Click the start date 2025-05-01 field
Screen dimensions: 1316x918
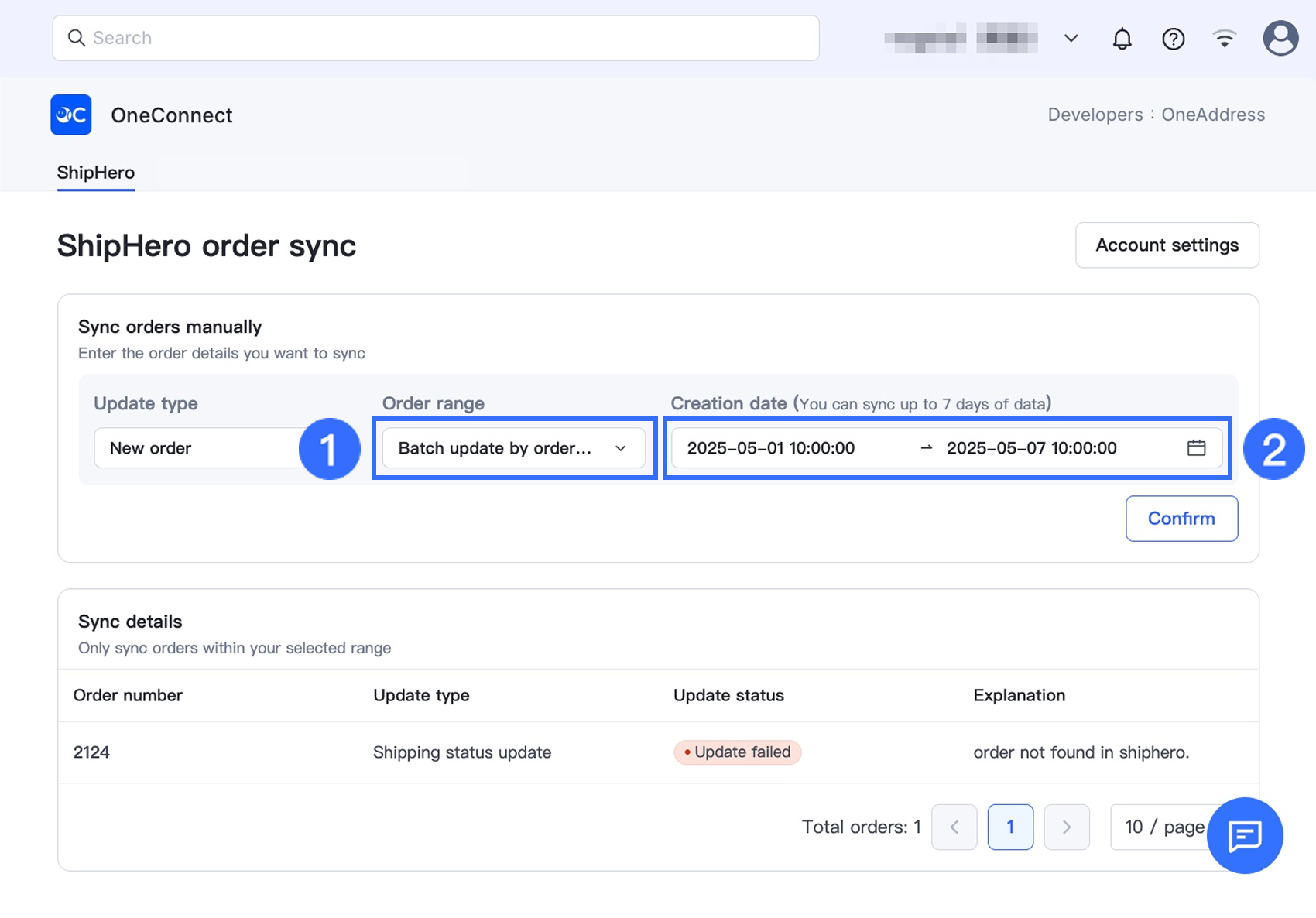click(771, 448)
